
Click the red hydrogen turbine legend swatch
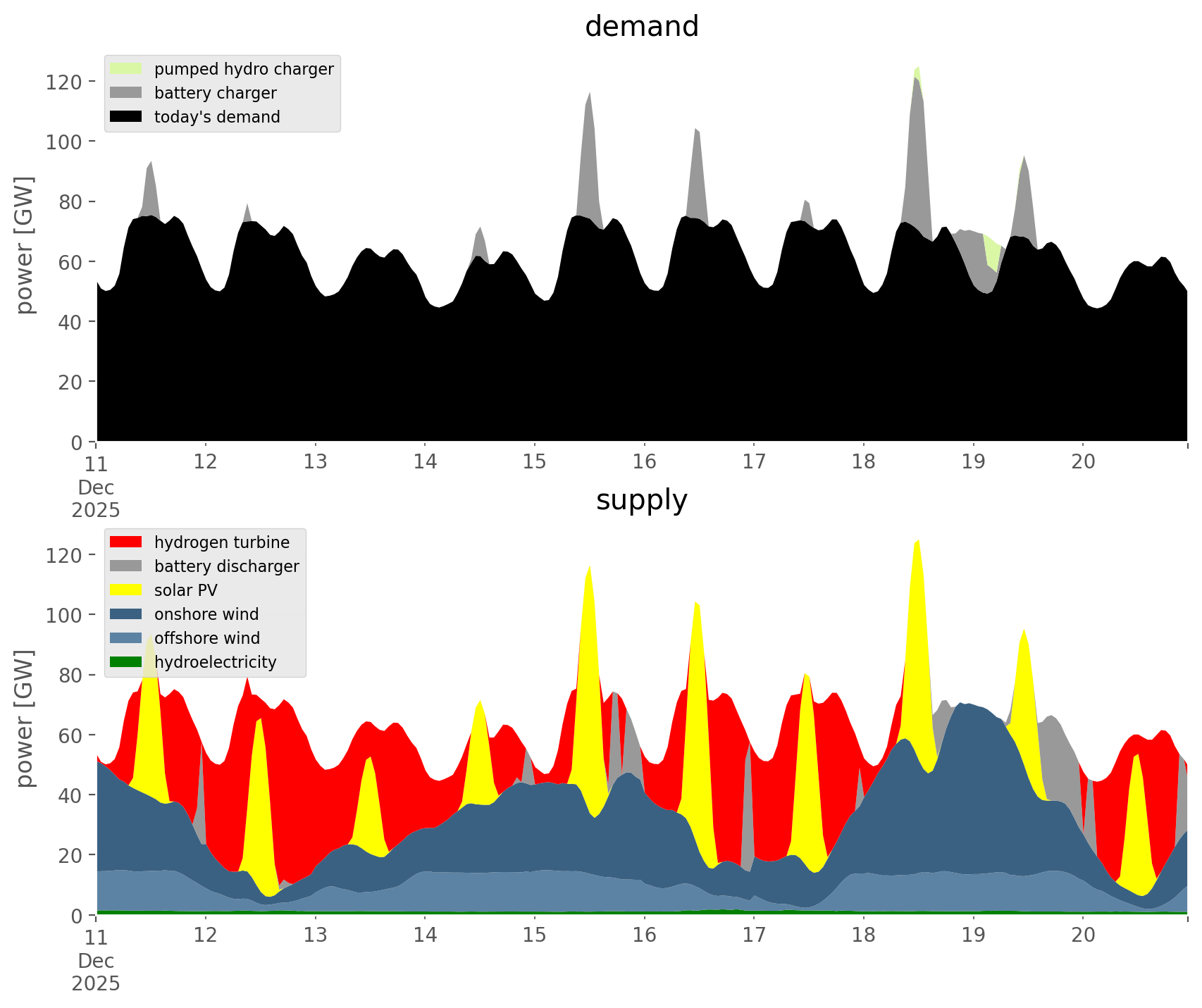pos(127,542)
